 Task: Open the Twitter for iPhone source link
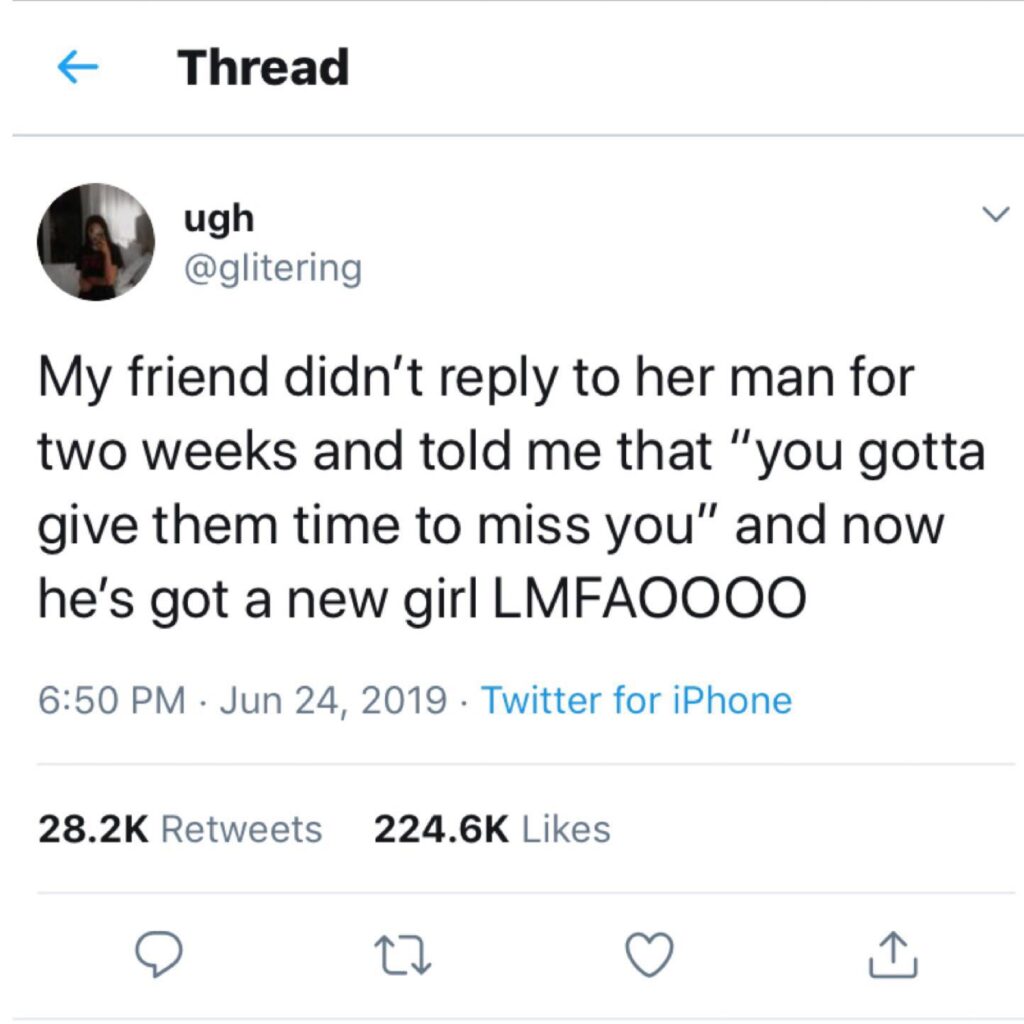[637, 701]
